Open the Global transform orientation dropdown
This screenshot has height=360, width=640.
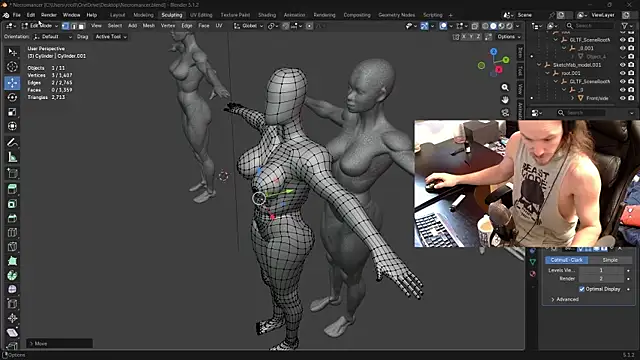click(x=248, y=26)
